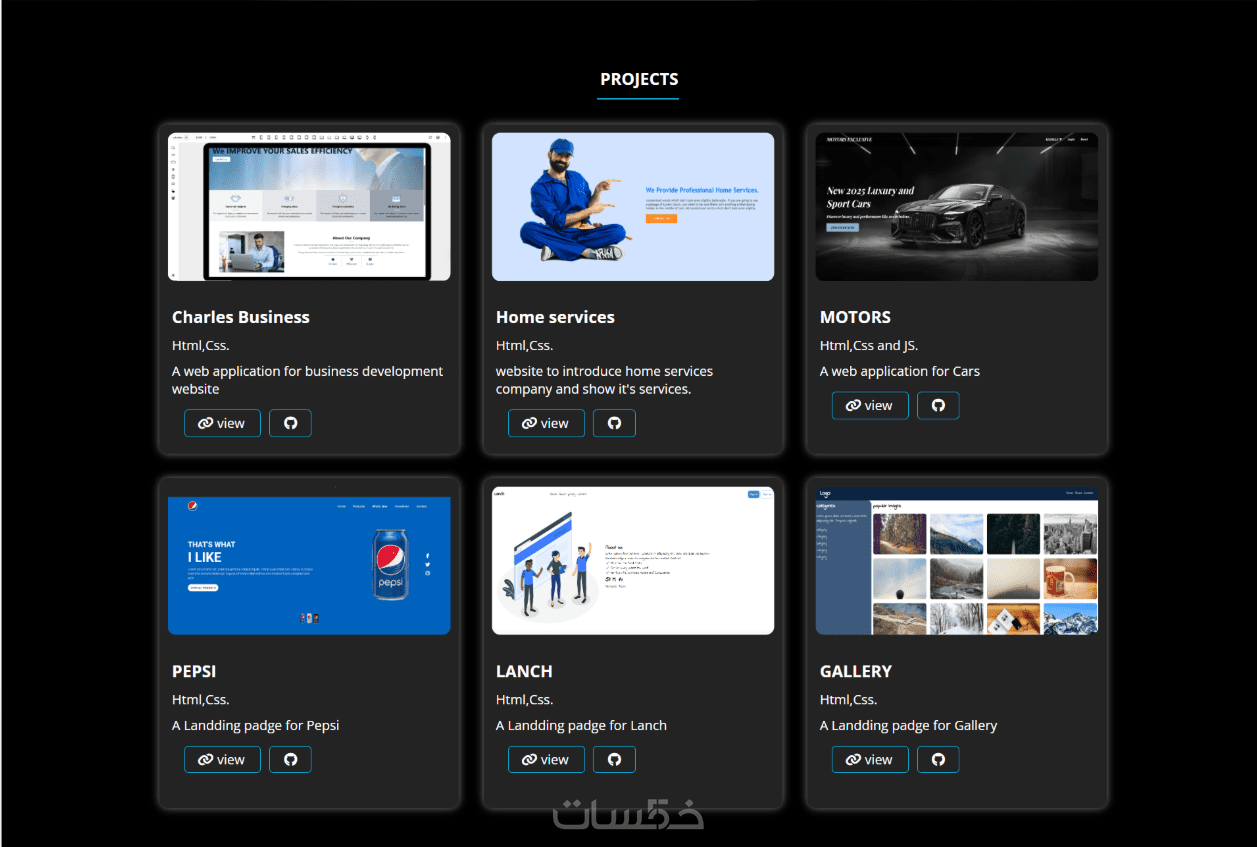Click the Home services title
Image resolution: width=1257 pixels, height=847 pixels.
[x=555, y=317]
